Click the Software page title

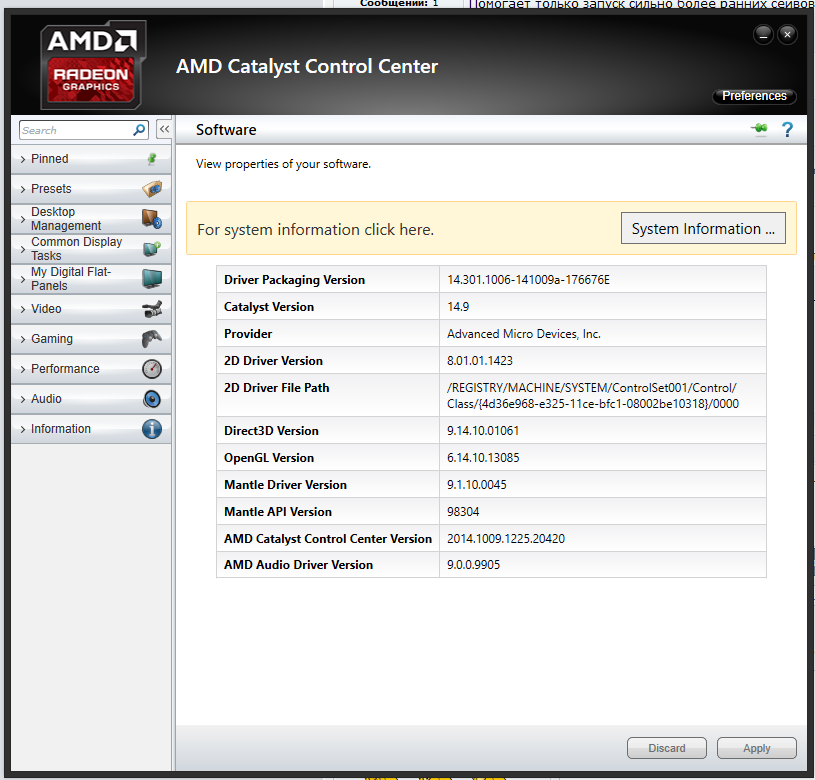click(226, 129)
